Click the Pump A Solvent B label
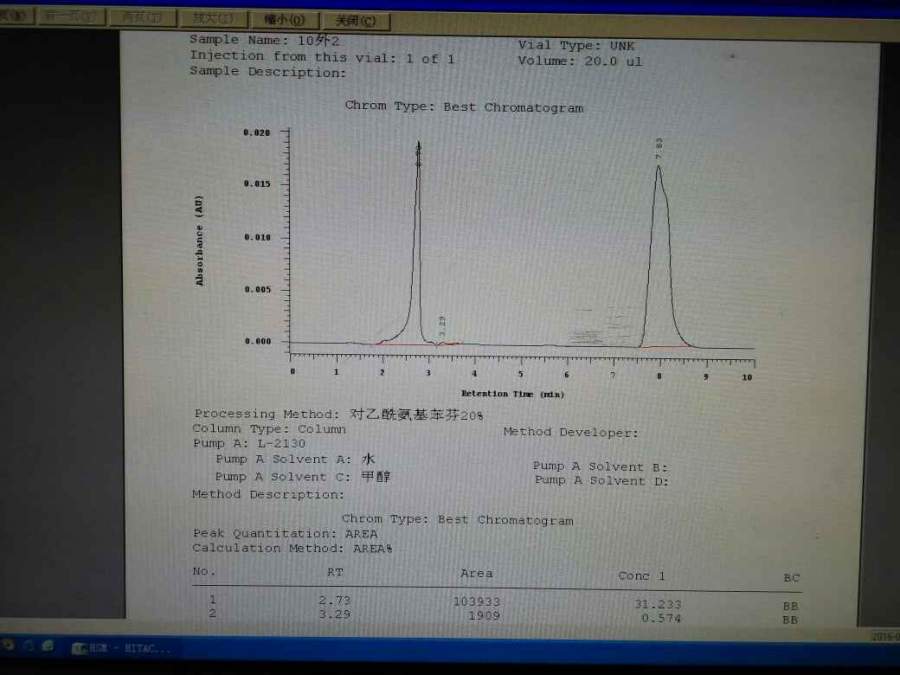This screenshot has width=900, height=675. click(600, 466)
